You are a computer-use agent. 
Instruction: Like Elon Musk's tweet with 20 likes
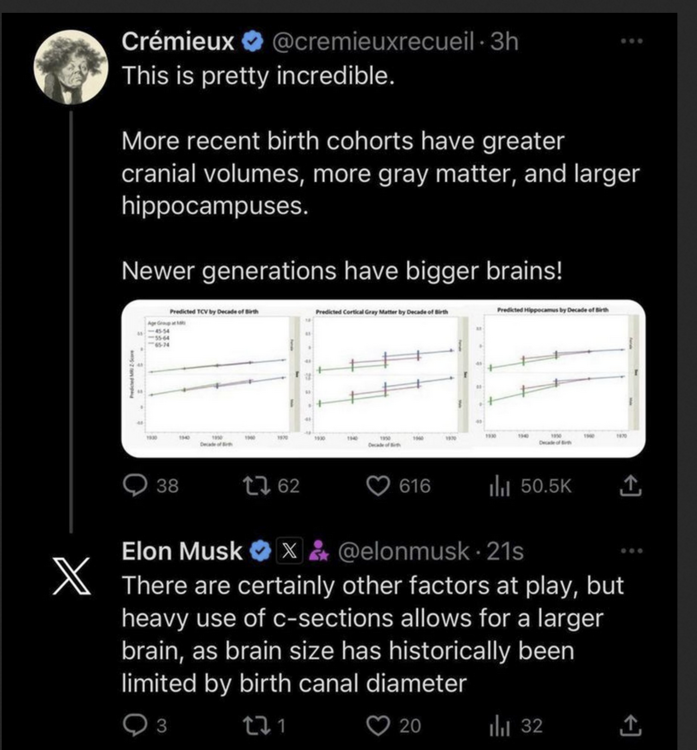pyautogui.click(x=378, y=724)
